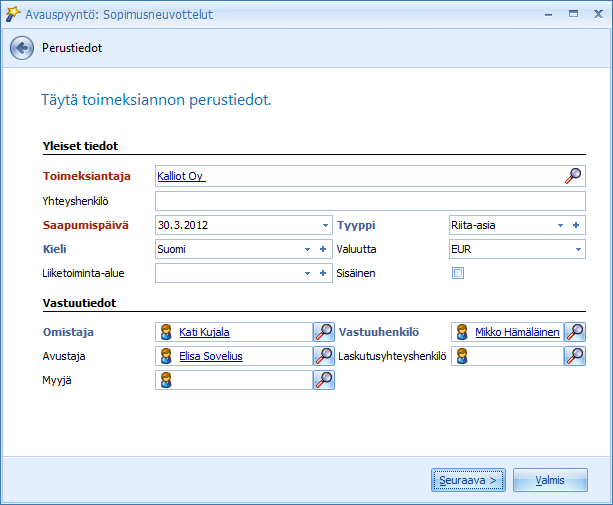
Task: Search for Omistaja using magnifier icon
Action: (x=324, y=332)
